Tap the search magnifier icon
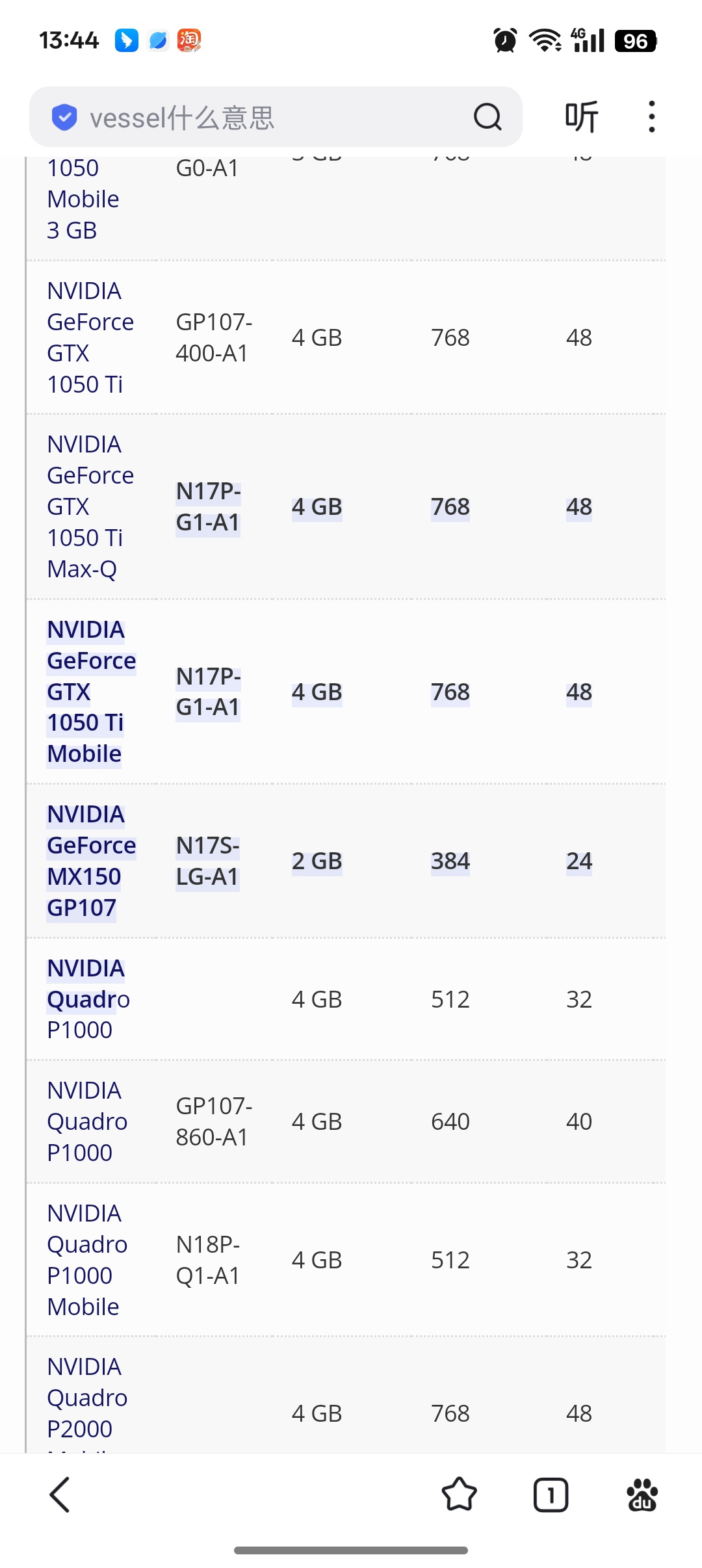 tap(487, 118)
